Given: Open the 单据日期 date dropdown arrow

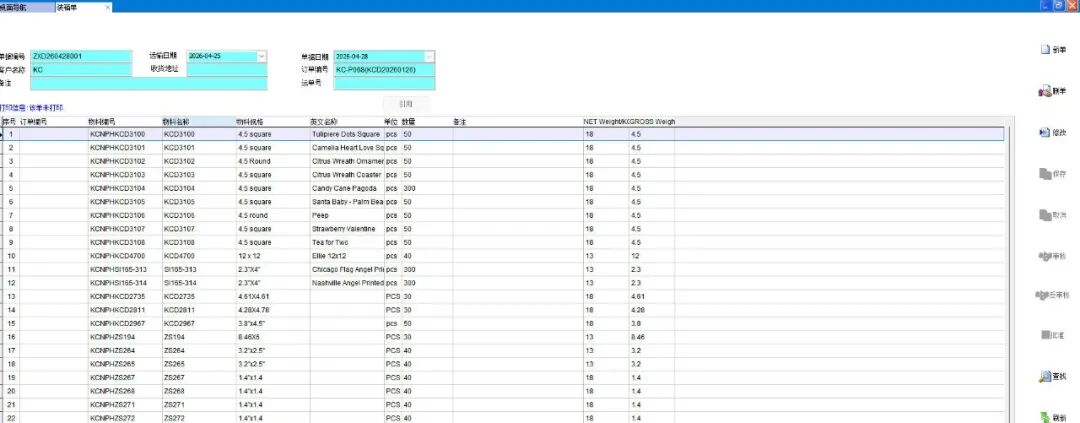Looking at the screenshot, I should [430, 56].
